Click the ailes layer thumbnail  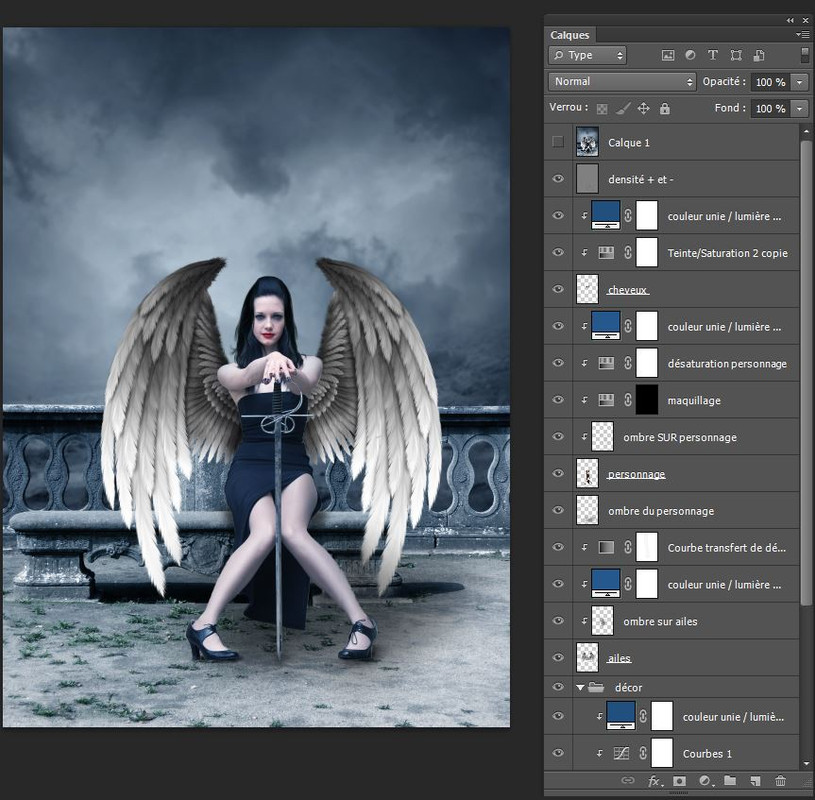(587, 657)
